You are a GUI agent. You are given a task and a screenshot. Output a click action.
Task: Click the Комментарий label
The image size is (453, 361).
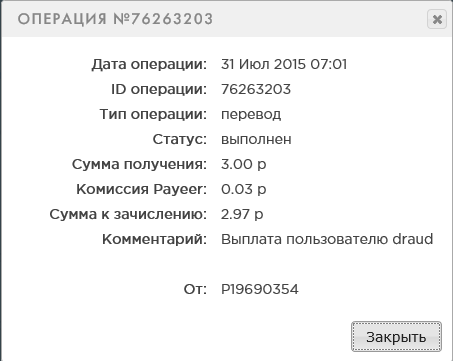(154, 239)
